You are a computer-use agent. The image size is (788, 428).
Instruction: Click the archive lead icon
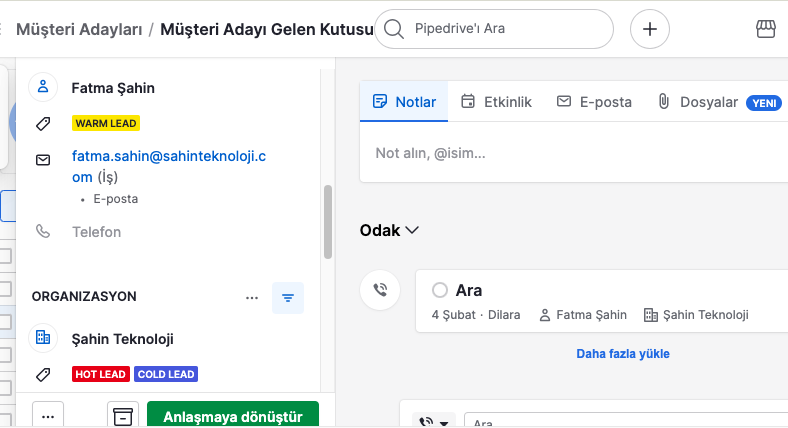(x=123, y=416)
